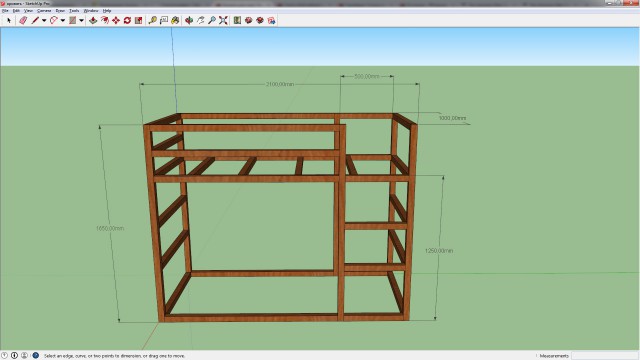
Task: Choose the Move tool
Action: coord(116,20)
